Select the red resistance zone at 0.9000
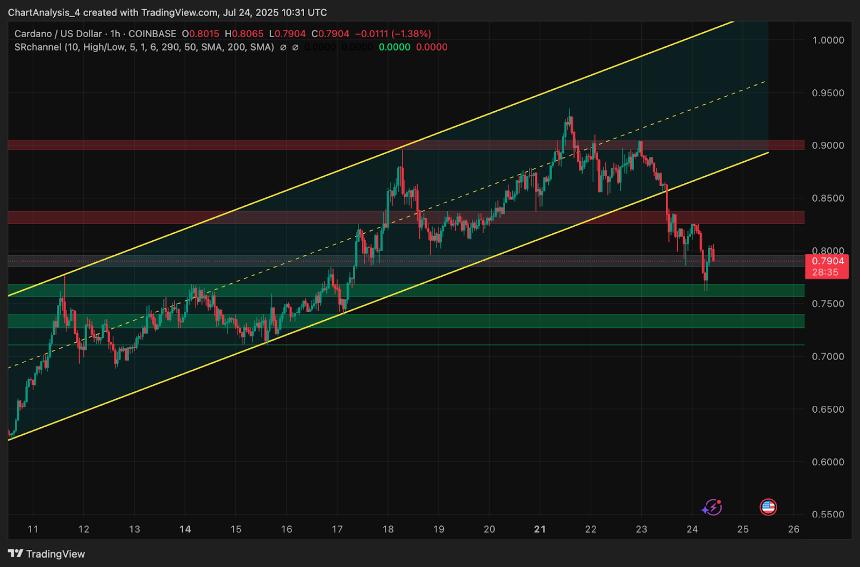Image resolution: width=860 pixels, height=567 pixels. point(400,145)
